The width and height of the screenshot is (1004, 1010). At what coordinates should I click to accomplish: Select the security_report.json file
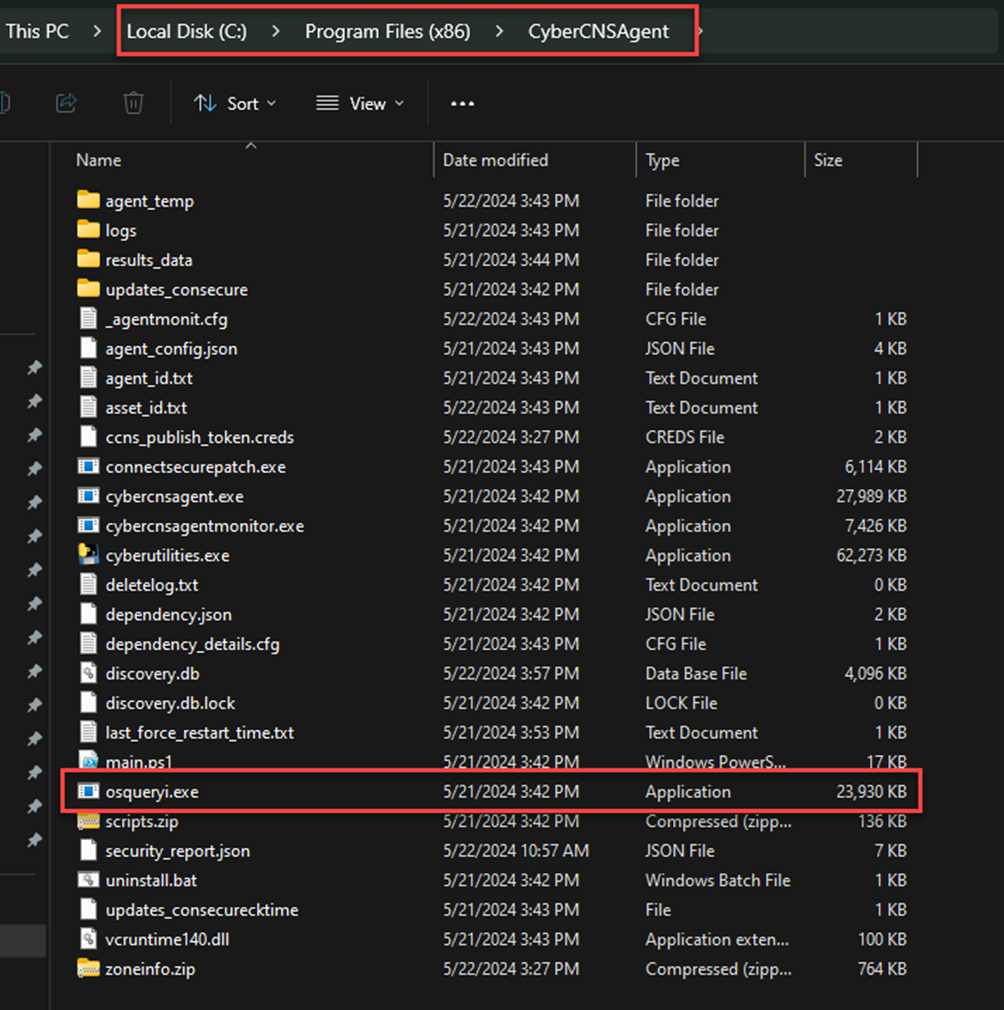177,851
